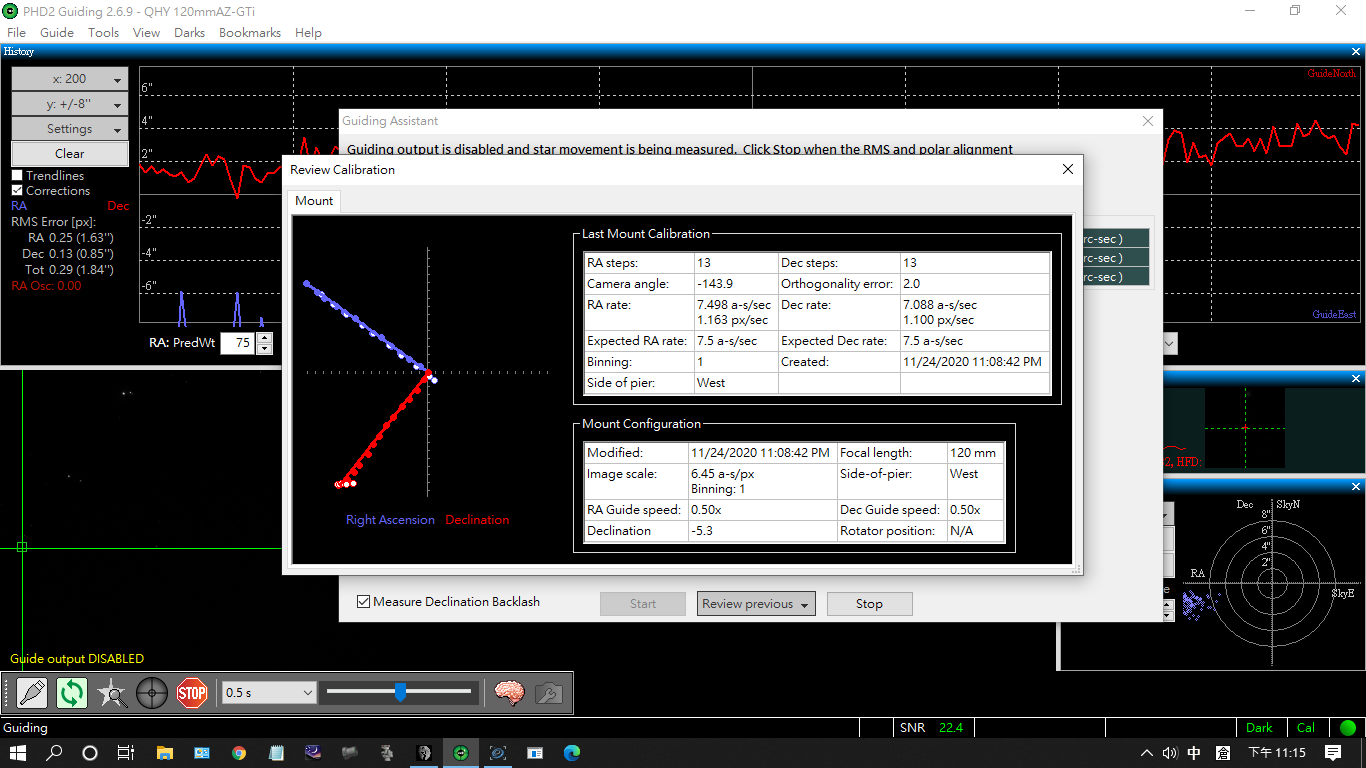Viewport: 1366px width, 768px height.
Task: Click the red STOP icon
Action: (192, 693)
